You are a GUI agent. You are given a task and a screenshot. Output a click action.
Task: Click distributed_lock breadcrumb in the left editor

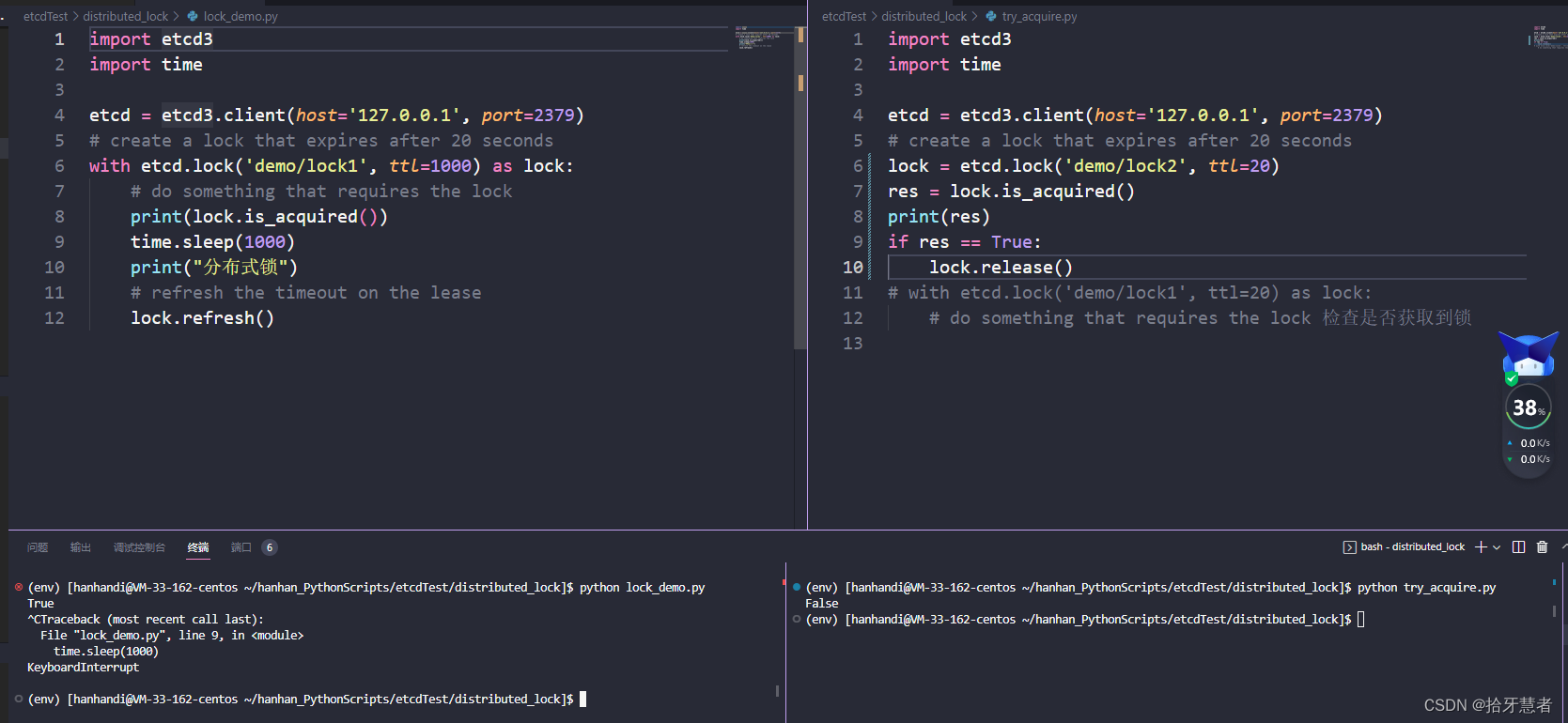[126, 16]
